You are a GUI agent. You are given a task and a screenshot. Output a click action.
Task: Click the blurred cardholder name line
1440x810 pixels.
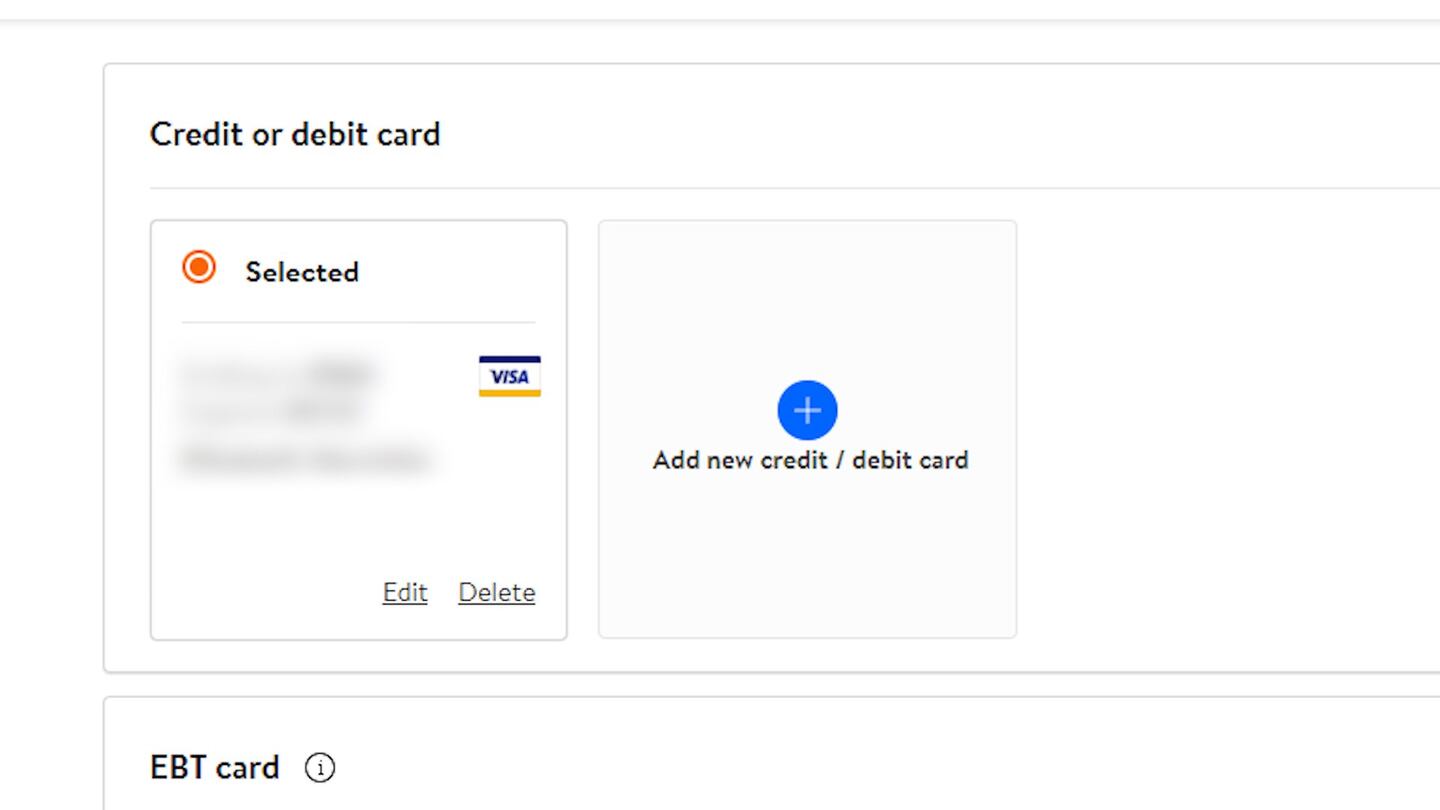(306, 460)
